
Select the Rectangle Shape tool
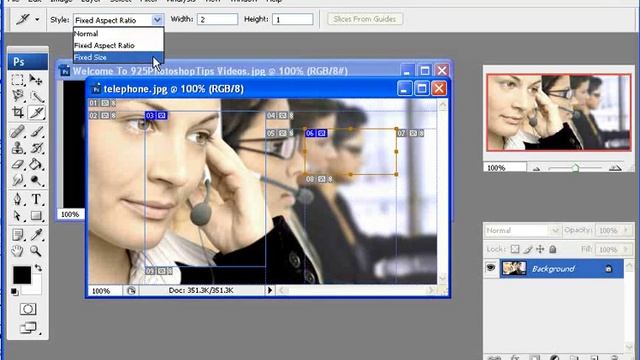tap(36, 216)
